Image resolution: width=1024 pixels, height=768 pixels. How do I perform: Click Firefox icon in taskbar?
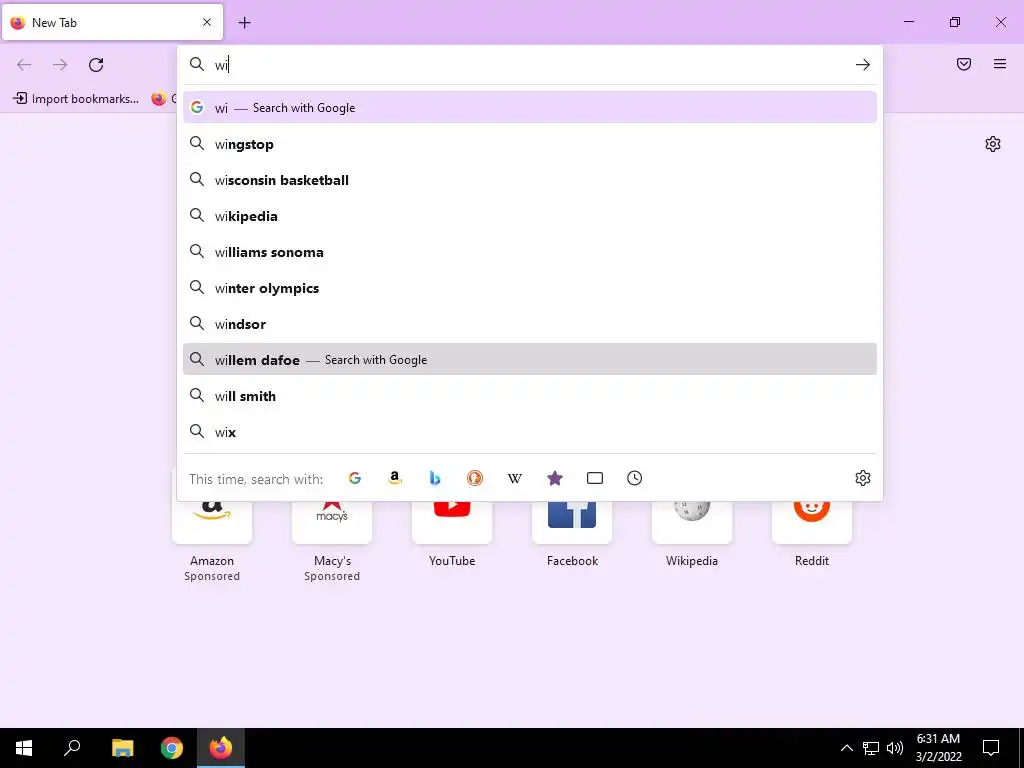[221, 748]
